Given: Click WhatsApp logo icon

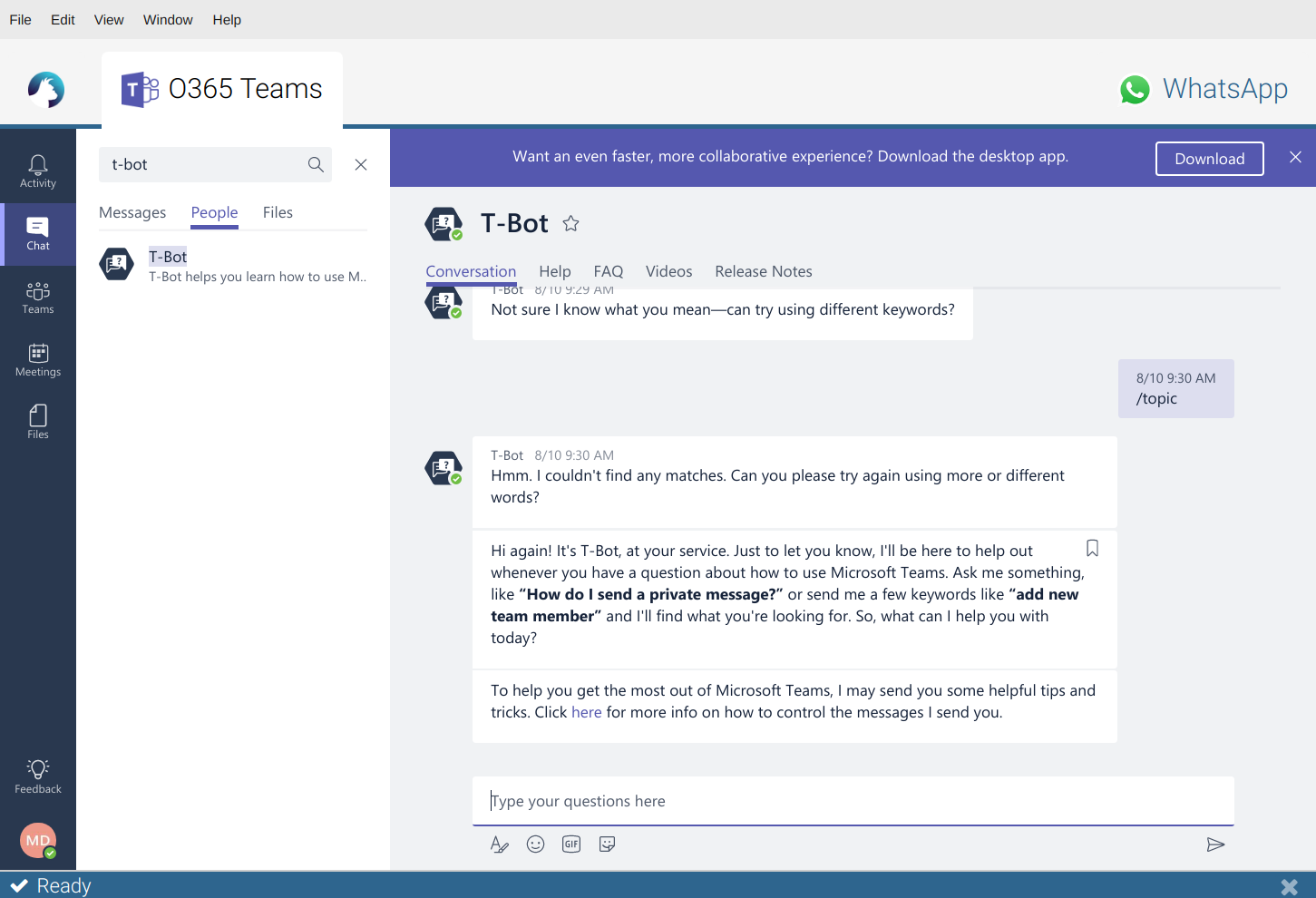Looking at the screenshot, I should coord(1135,89).
